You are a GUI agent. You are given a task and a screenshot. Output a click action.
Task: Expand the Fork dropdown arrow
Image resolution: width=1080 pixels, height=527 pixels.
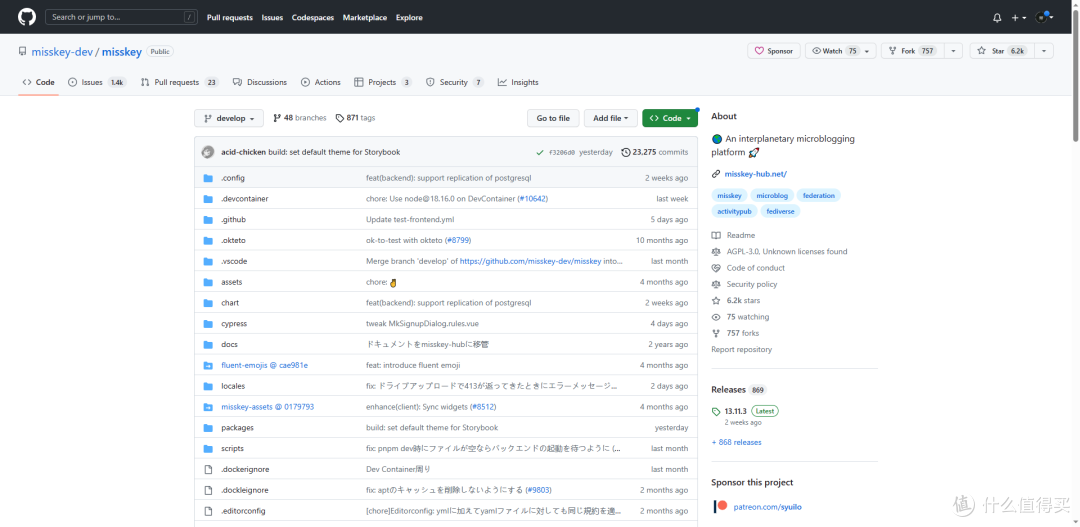[953, 51]
